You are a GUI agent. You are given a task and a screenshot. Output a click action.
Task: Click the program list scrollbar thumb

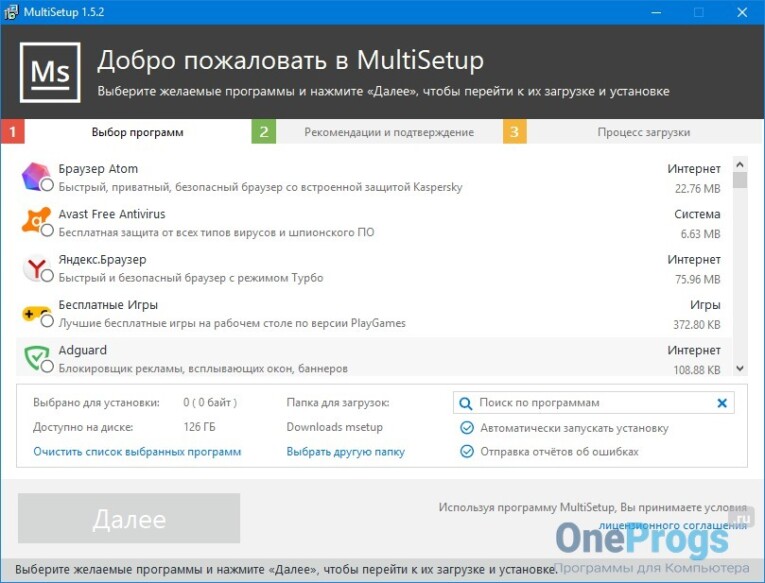[x=740, y=180]
